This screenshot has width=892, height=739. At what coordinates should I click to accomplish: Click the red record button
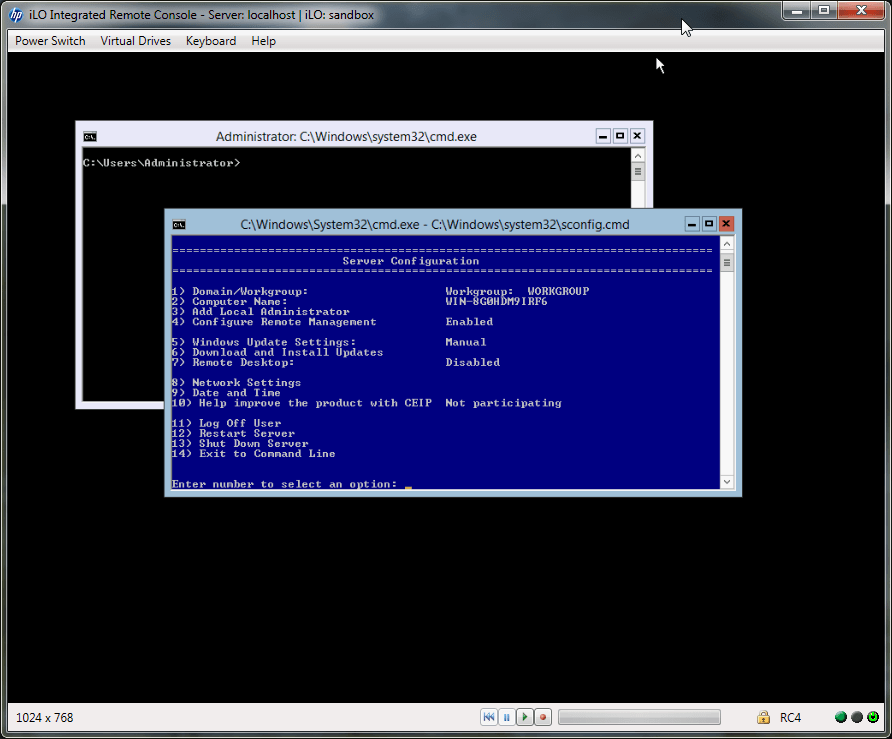coord(543,717)
